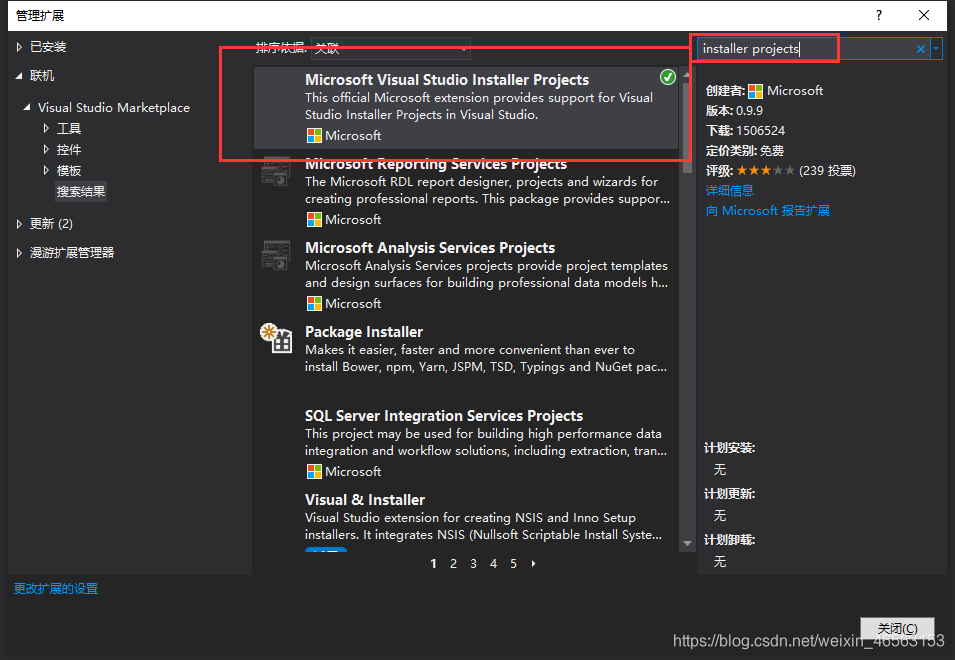Select SQL Server Integration Services Projects result
Viewport: 955px width, 660px height.
click(466, 444)
